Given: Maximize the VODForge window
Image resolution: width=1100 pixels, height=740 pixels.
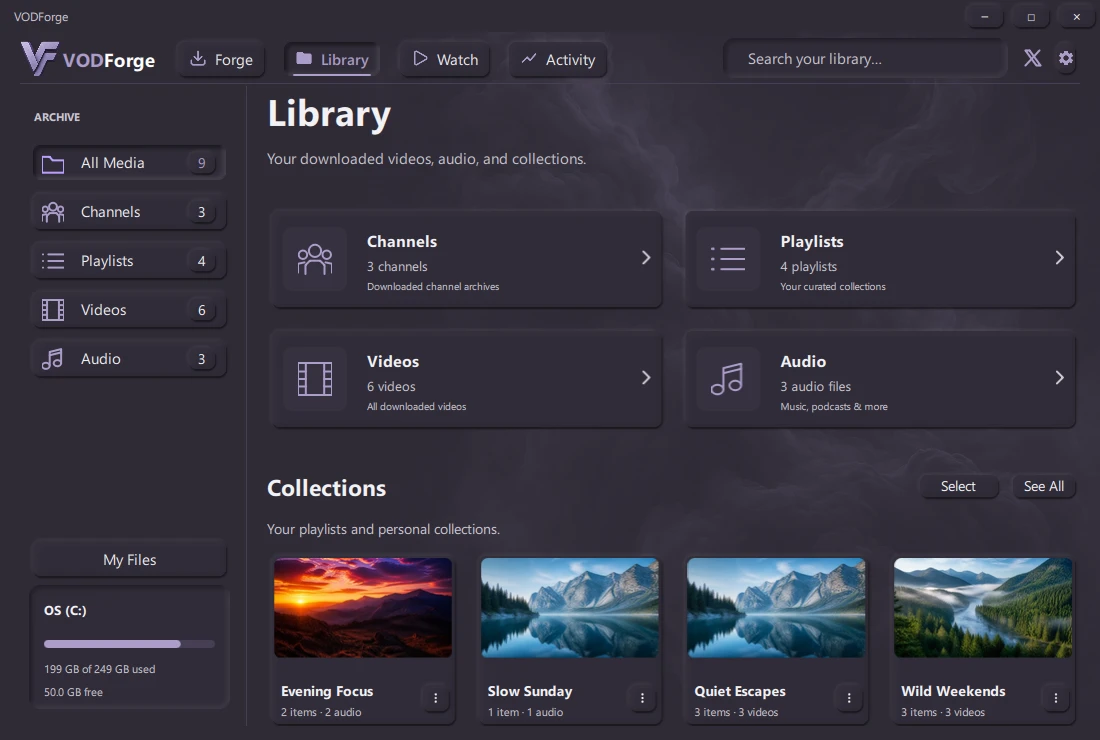Looking at the screenshot, I should (x=1031, y=16).
